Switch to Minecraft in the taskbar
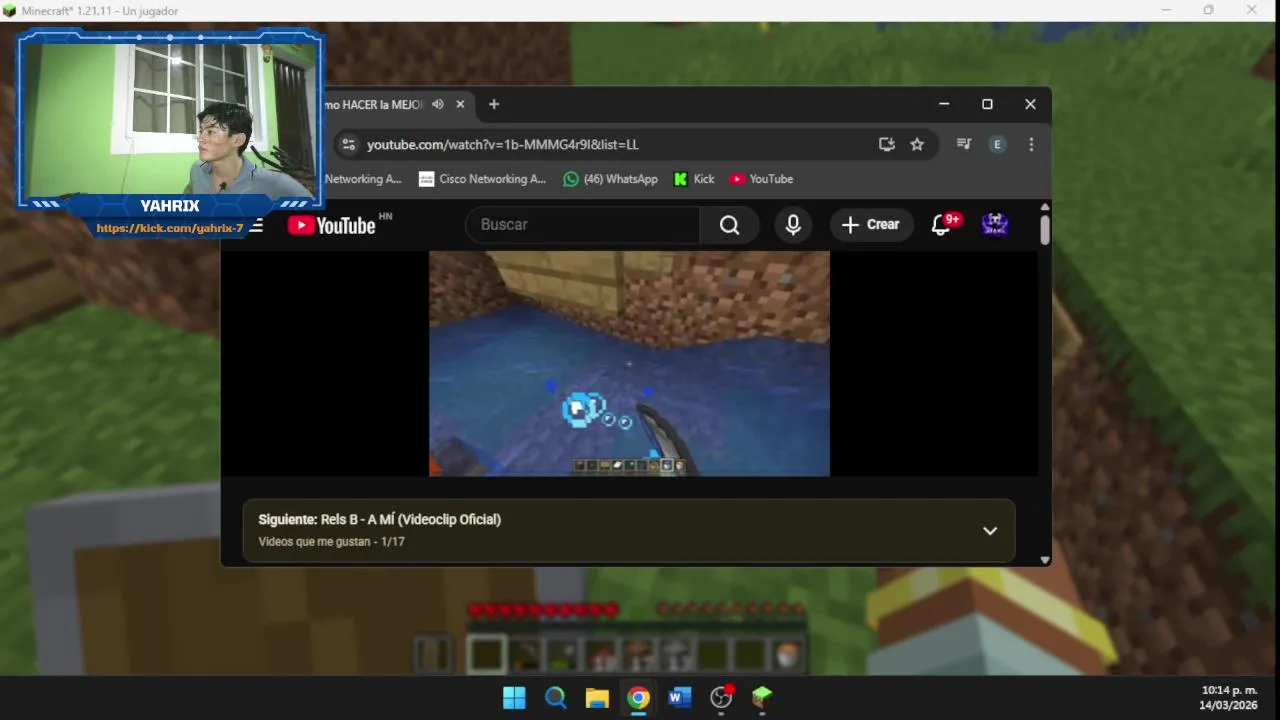Image resolution: width=1280 pixels, height=720 pixels. pyautogui.click(x=763, y=698)
